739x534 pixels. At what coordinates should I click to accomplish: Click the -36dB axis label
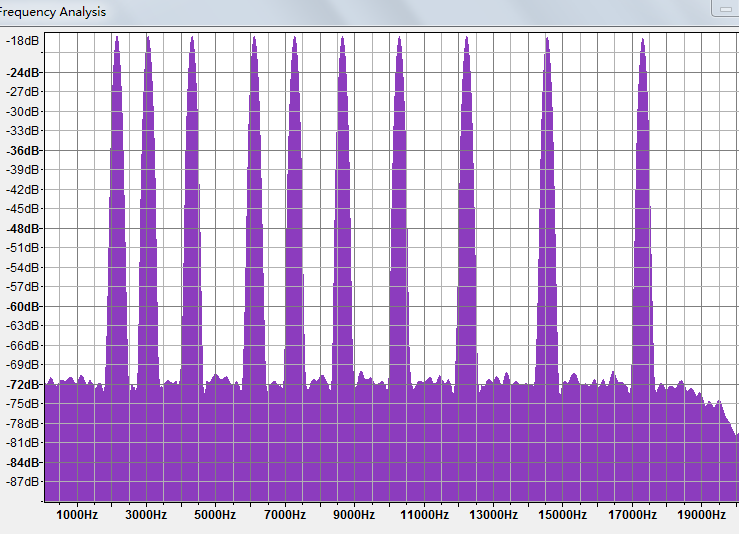22,151
